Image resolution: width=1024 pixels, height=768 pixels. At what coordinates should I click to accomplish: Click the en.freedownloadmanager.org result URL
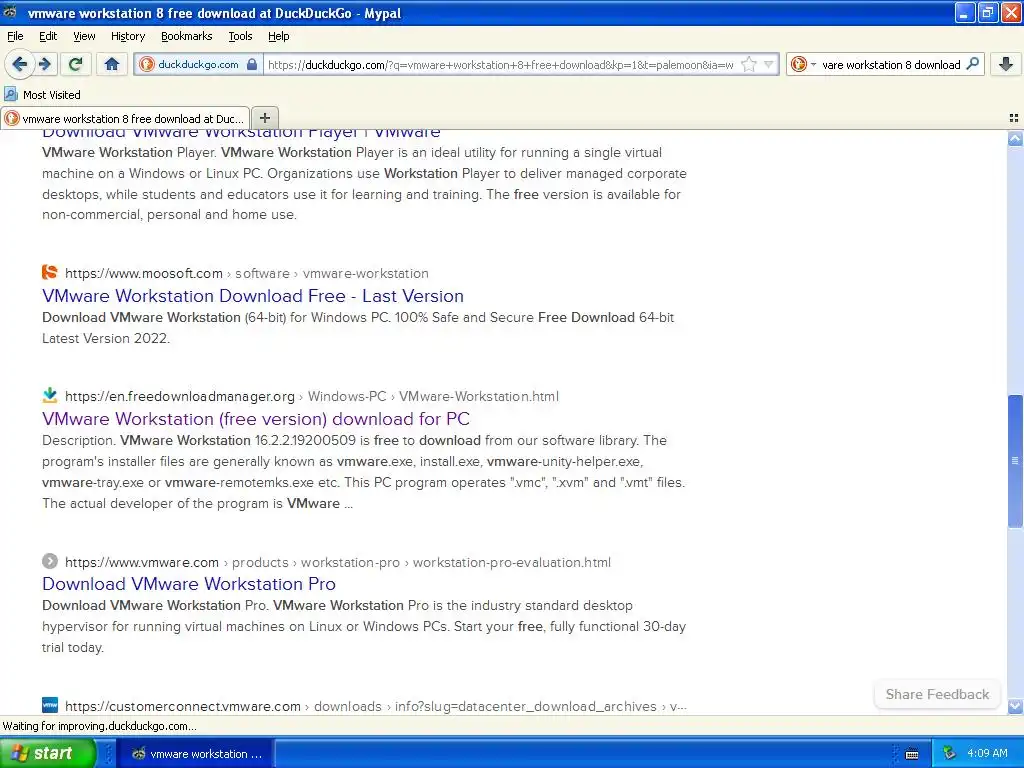coord(312,396)
